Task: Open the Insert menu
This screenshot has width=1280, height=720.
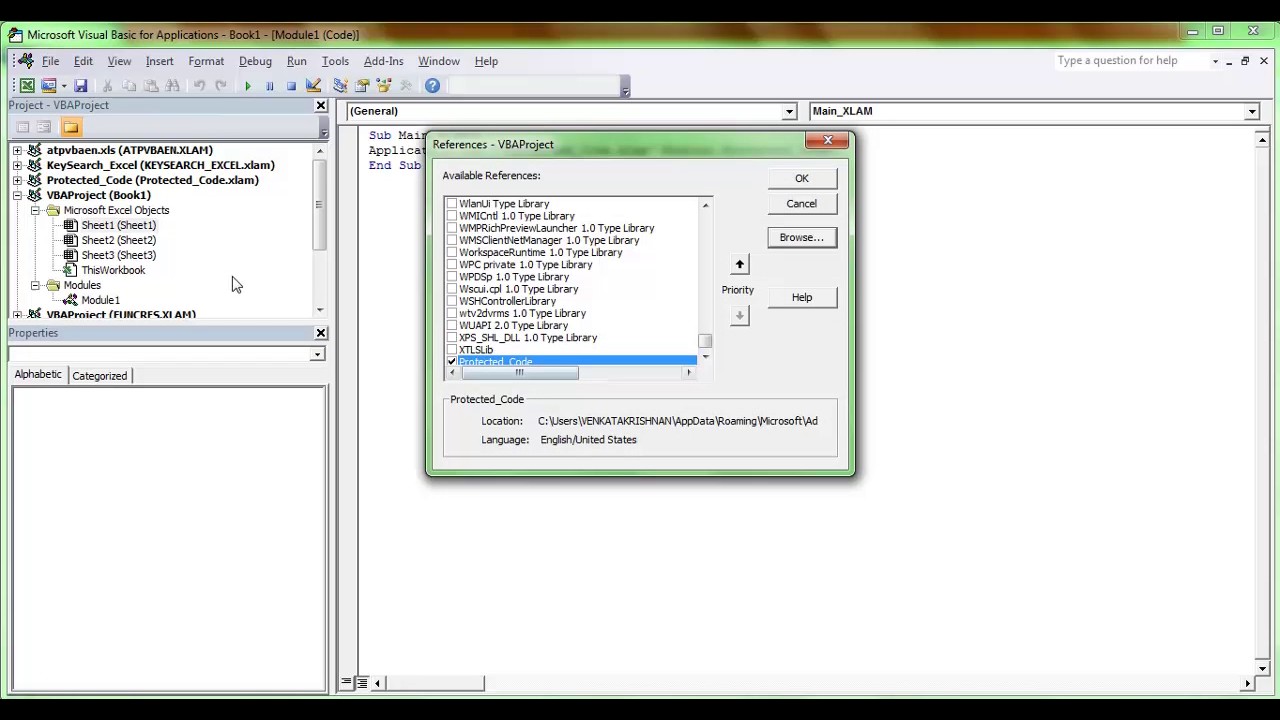Action: (159, 61)
